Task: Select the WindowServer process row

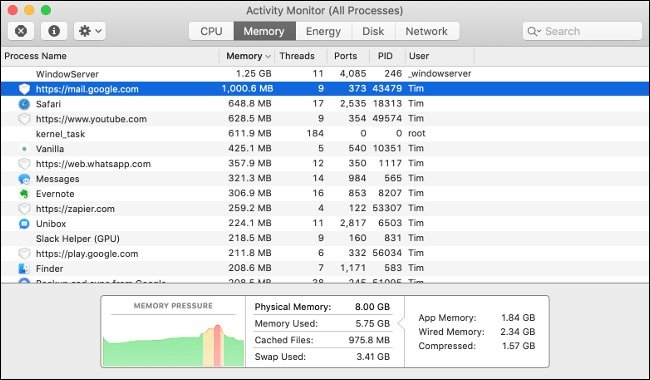Action: 325,74
